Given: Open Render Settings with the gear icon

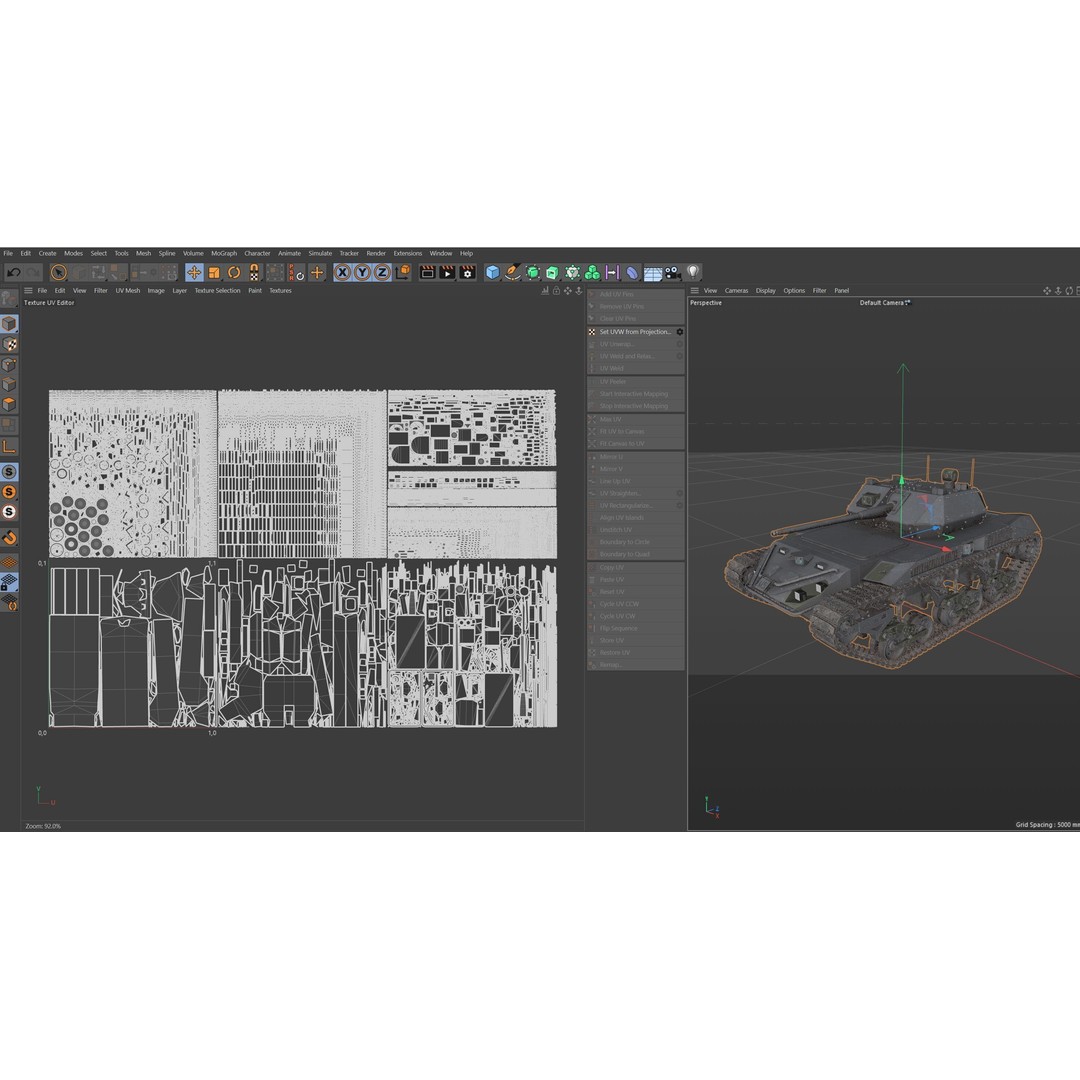Looking at the screenshot, I should click(467, 272).
